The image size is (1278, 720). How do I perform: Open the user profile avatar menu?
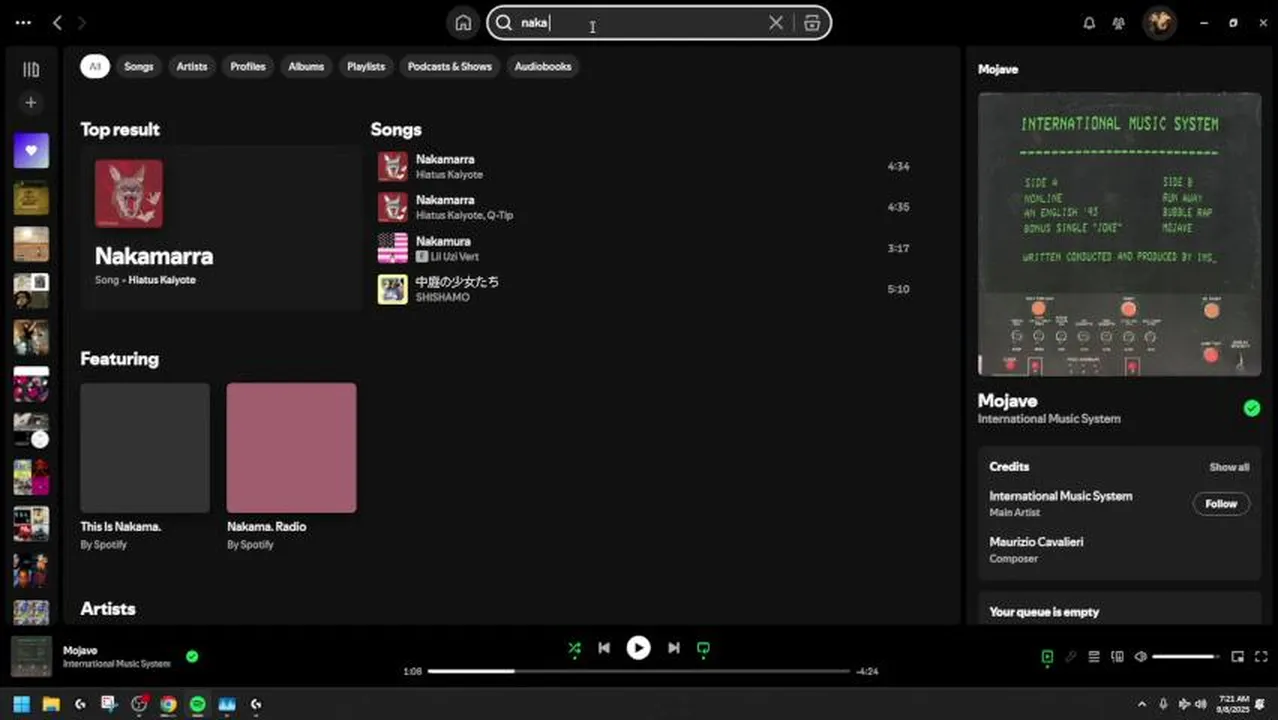tap(1160, 23)
